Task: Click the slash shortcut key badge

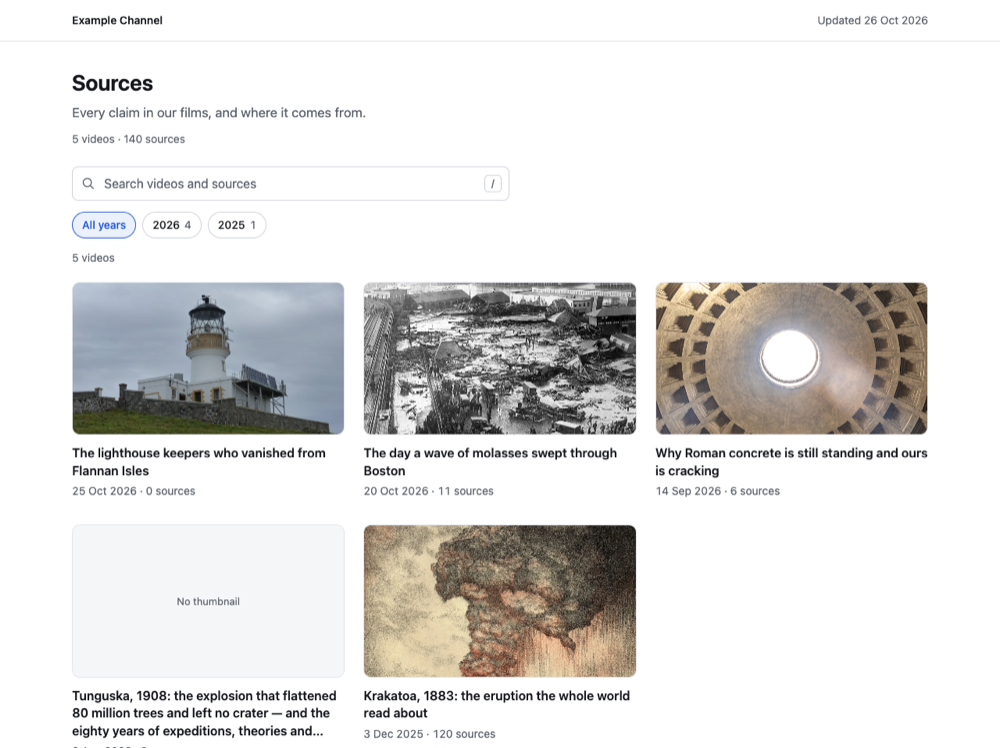Action: (x=492, y=184)
